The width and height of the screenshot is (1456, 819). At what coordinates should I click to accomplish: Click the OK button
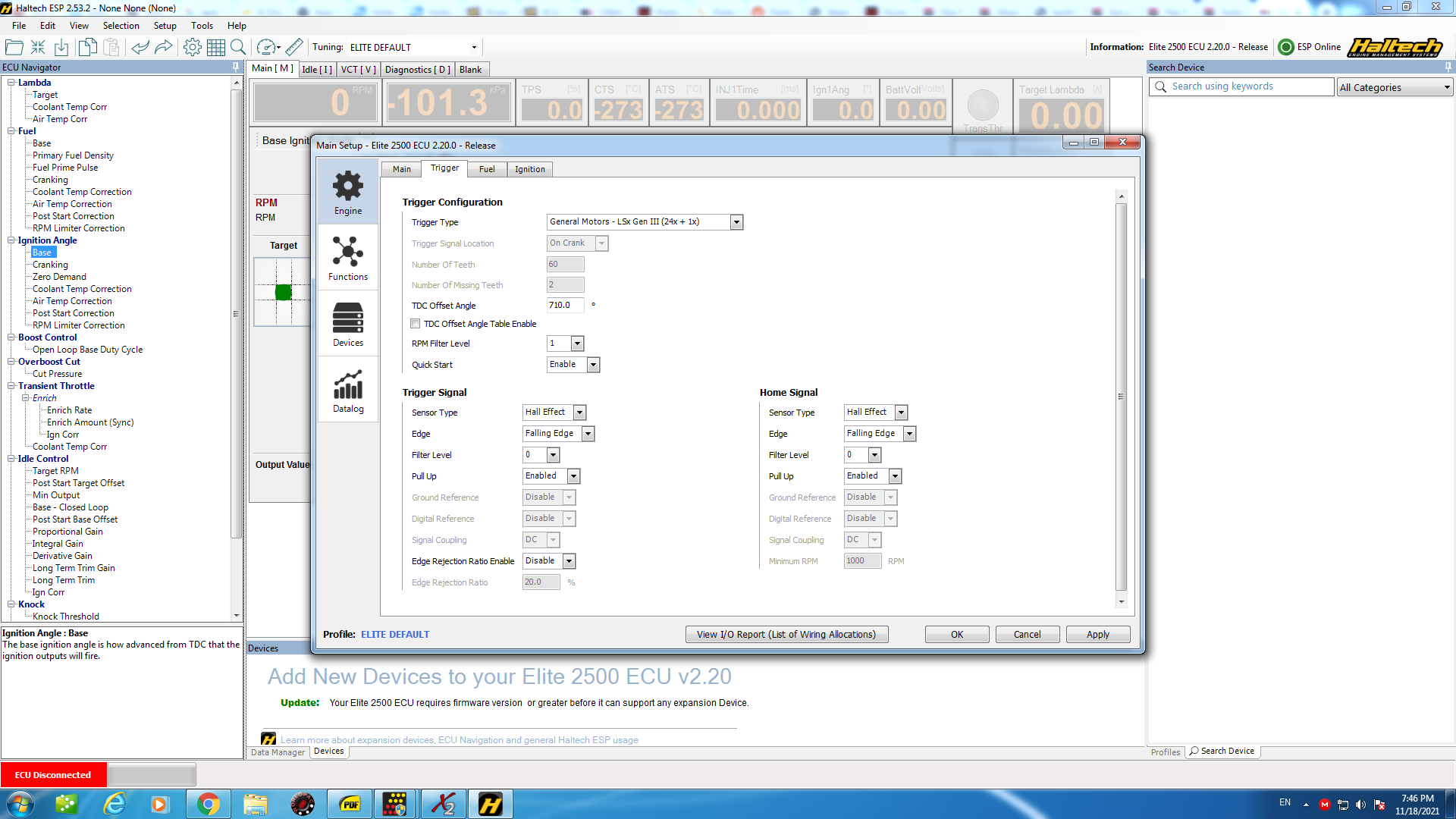(957, 635)
